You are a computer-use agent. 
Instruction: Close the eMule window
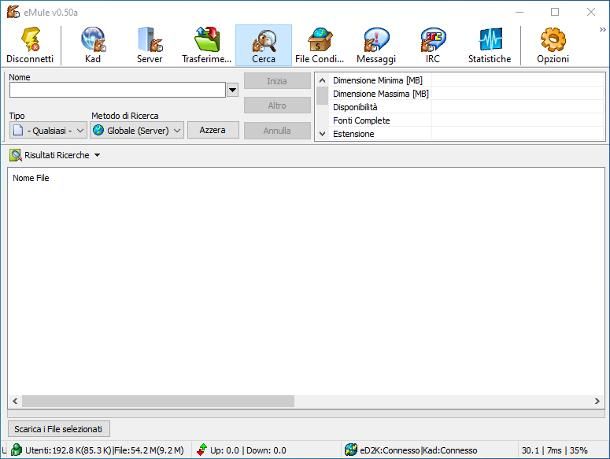(x=591, y=12)
